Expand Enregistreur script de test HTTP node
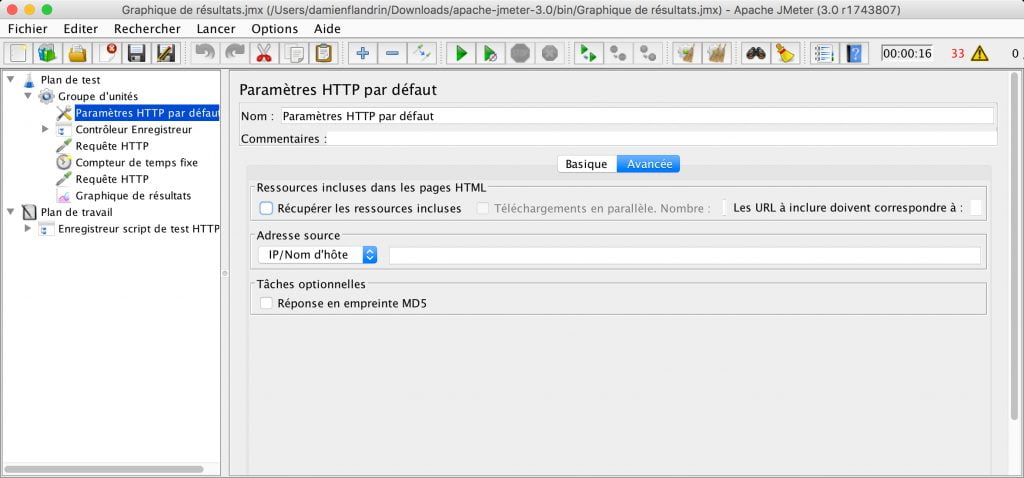 27,229
